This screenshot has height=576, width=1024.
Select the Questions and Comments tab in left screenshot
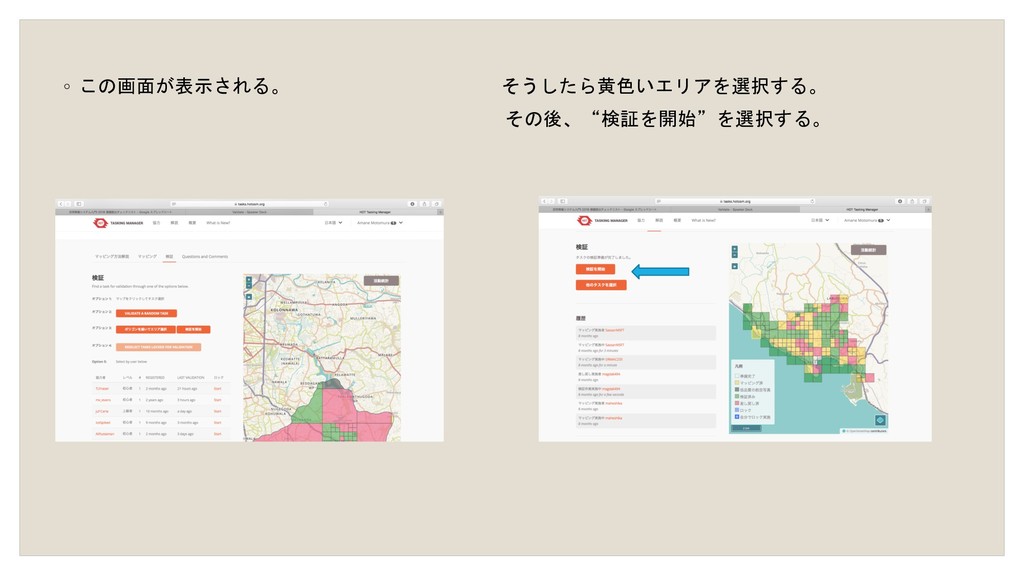pyautogui.click(x=205, y=257)
